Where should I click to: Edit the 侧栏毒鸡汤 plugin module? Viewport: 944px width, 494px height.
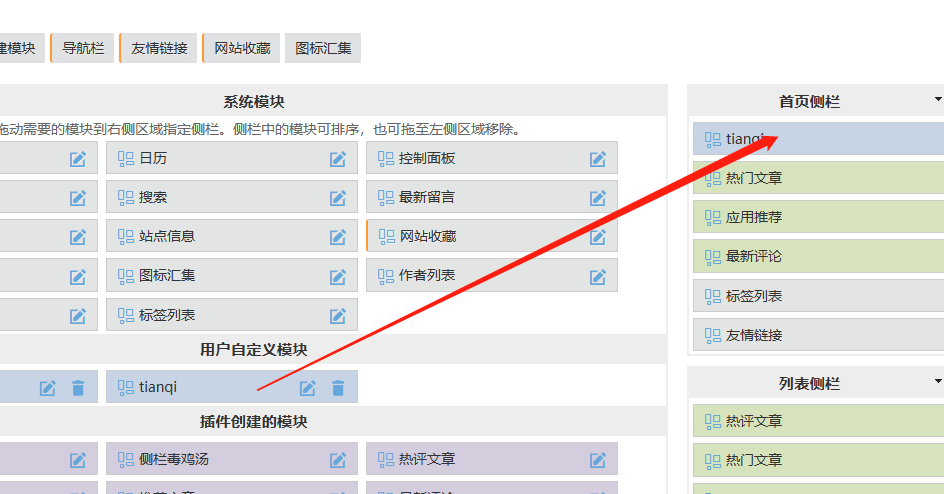pyautogui.click(x=338, y=460)
